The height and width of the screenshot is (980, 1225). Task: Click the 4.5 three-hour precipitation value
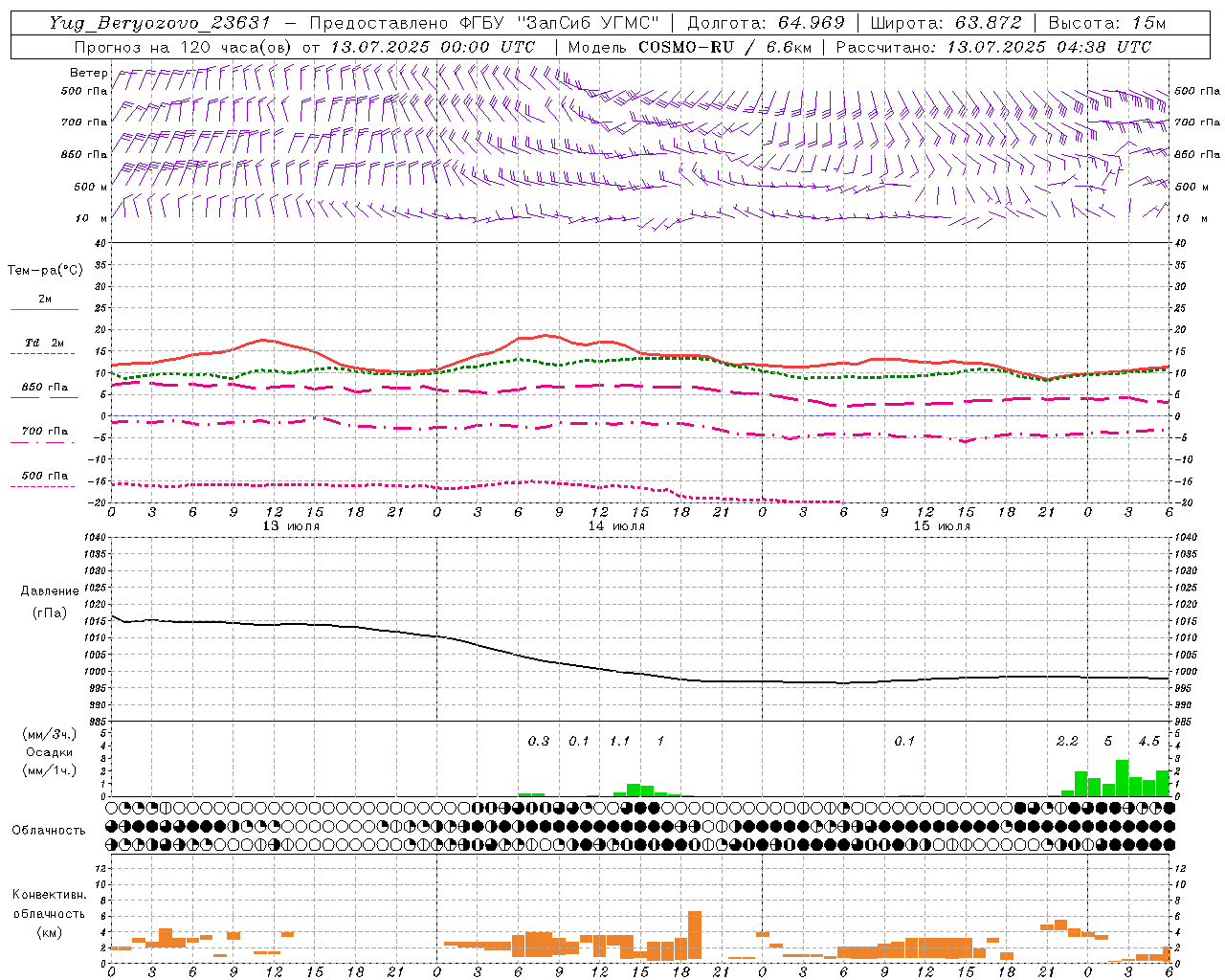pyautogui.click(x=1148, y=741)
